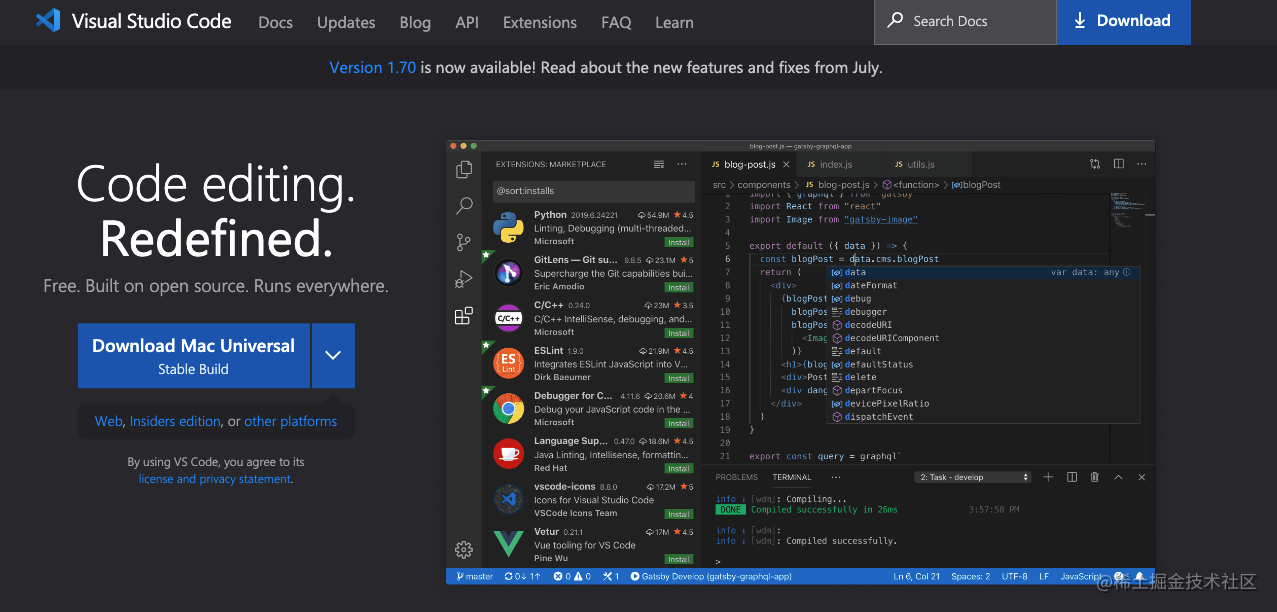Open Source Control icon in activity bar
This screenshot has height=612, width=1277.
pyautogui.click(x=464, y=242)
